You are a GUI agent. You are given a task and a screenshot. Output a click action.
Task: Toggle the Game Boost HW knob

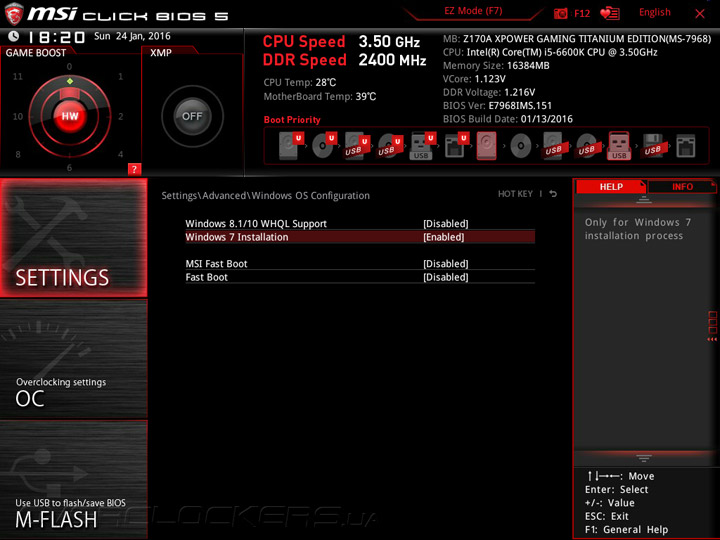point(70,116)
